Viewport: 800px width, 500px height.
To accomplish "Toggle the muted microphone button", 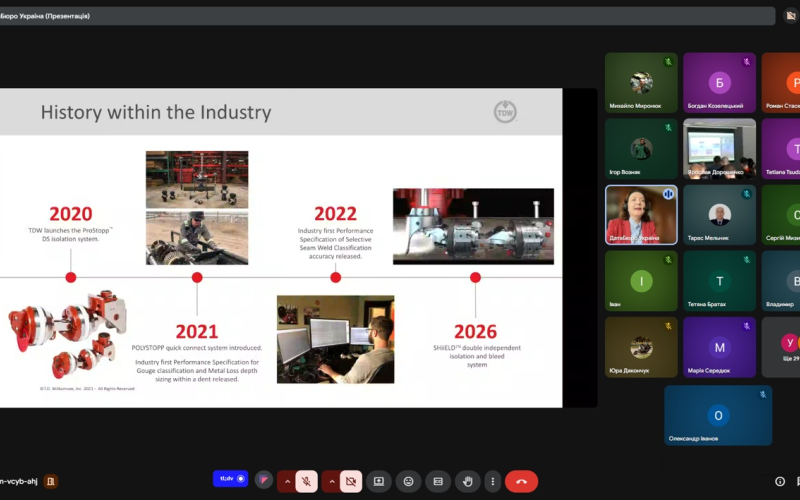I will pyautogui.click(x=307, y=481).
